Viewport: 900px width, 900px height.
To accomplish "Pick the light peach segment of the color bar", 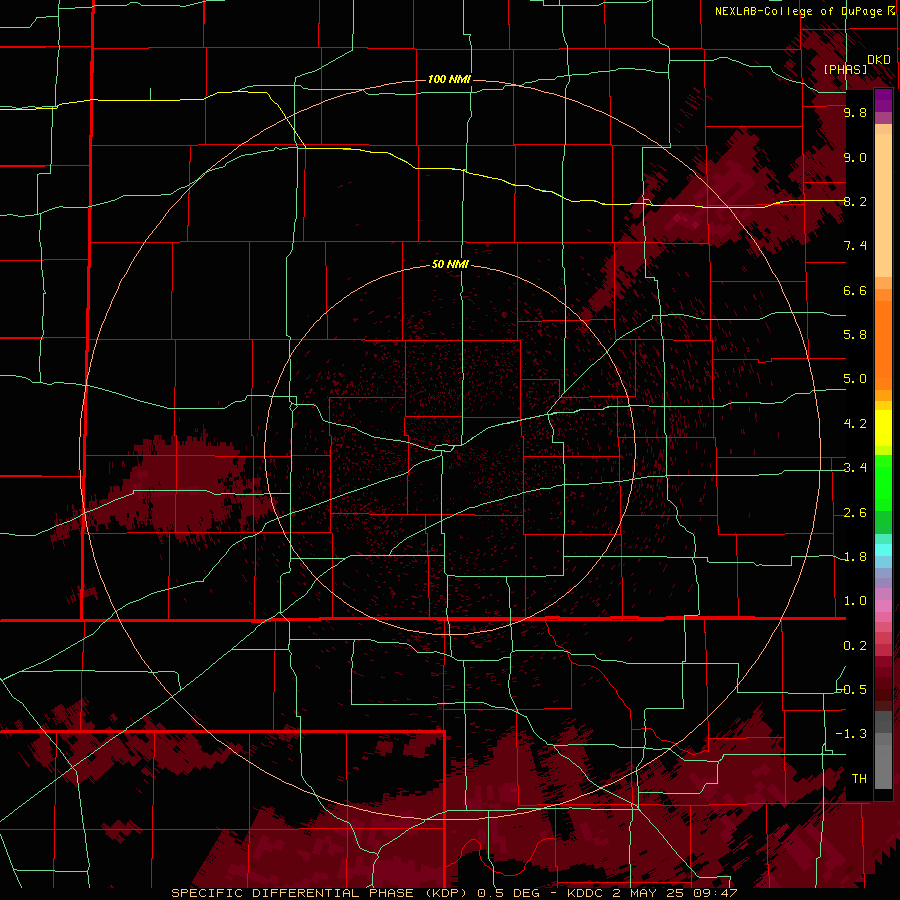I will (x=883, y=207).
